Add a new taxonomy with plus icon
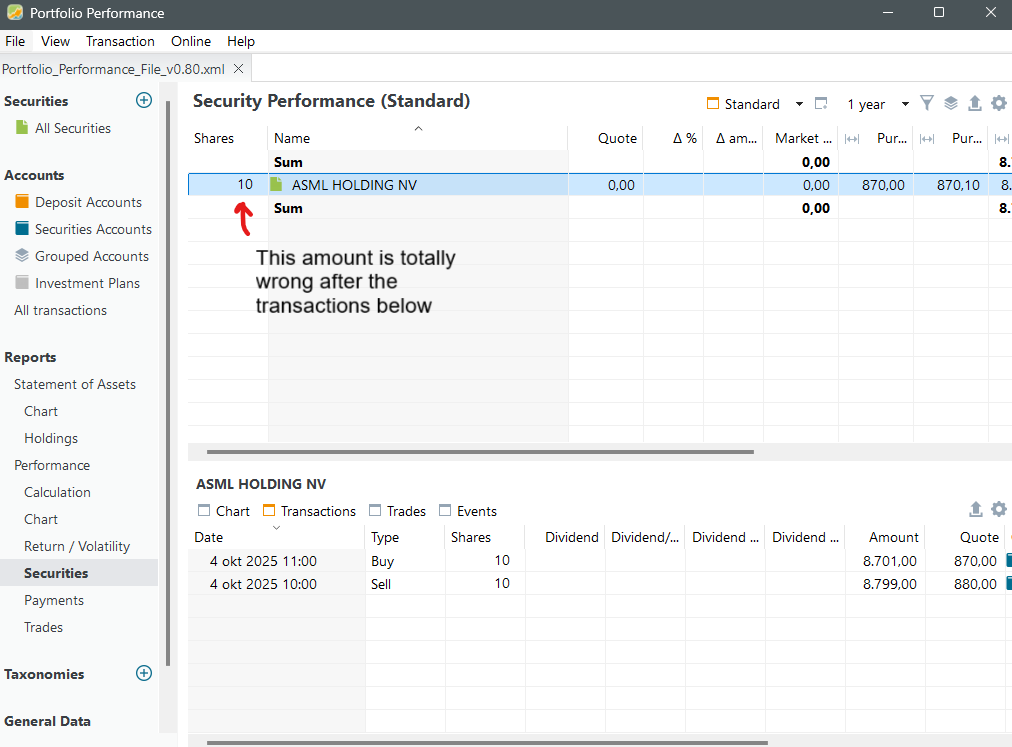 [x=144, y=673]
